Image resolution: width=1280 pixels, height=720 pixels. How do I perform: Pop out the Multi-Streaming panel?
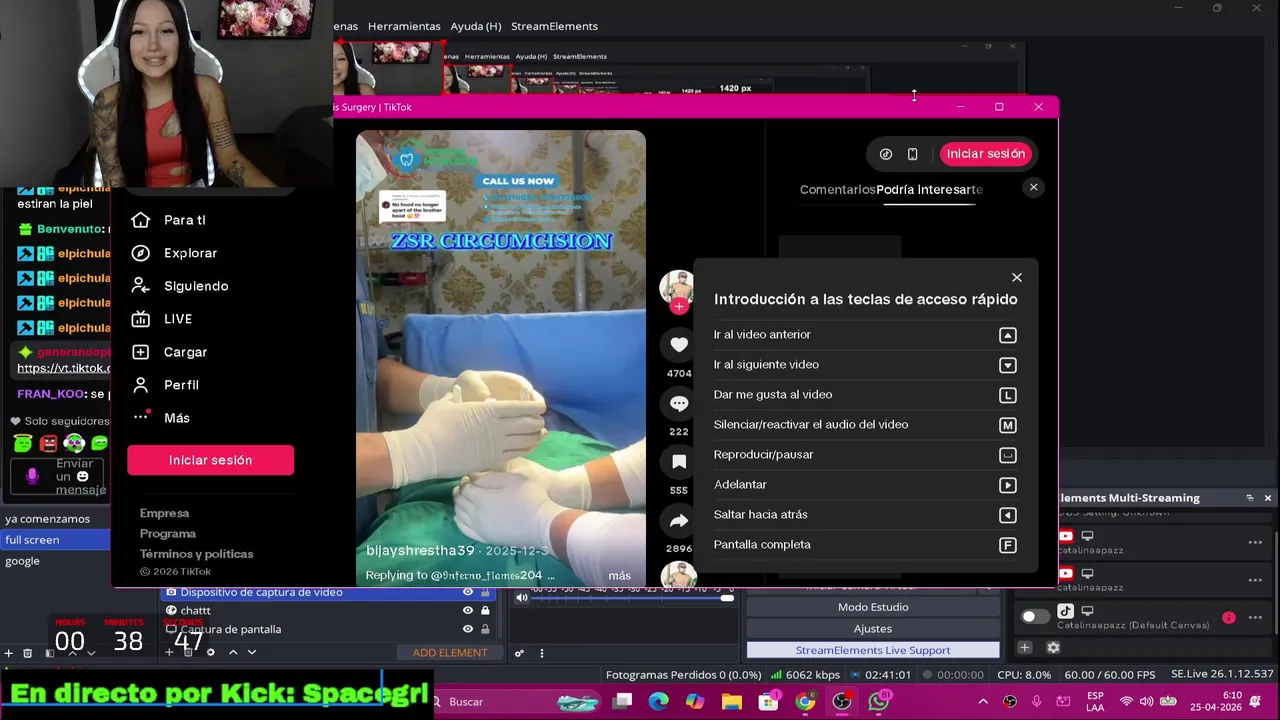click(1249, 498)
